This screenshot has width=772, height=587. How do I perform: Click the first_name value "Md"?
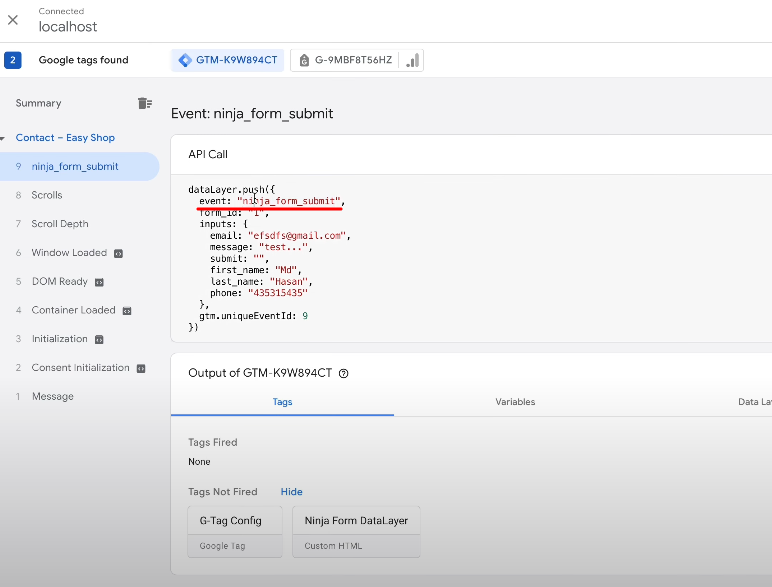pos(286,270)
